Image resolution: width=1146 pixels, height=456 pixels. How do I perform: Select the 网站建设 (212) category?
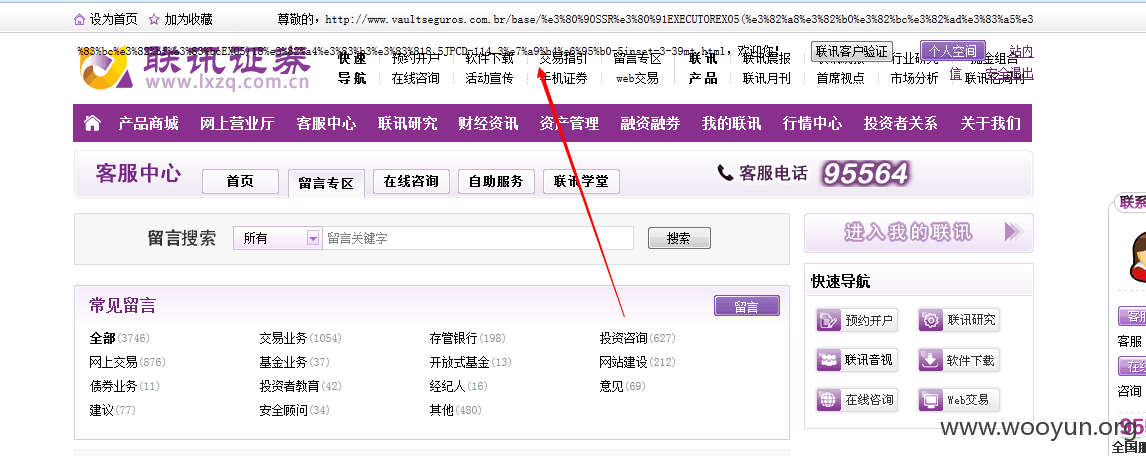click(637, 362)
